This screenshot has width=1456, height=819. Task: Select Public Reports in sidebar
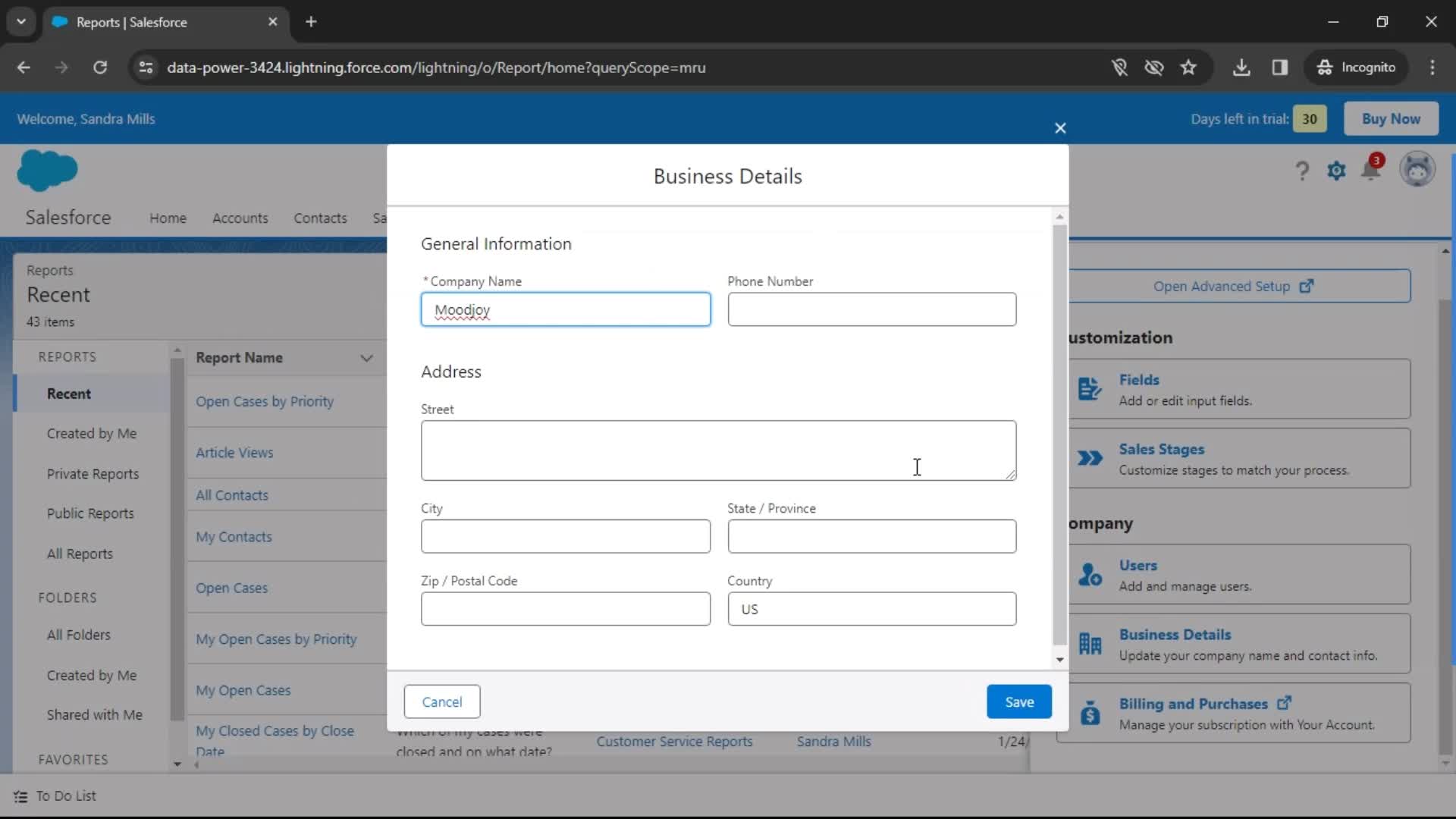90,513
